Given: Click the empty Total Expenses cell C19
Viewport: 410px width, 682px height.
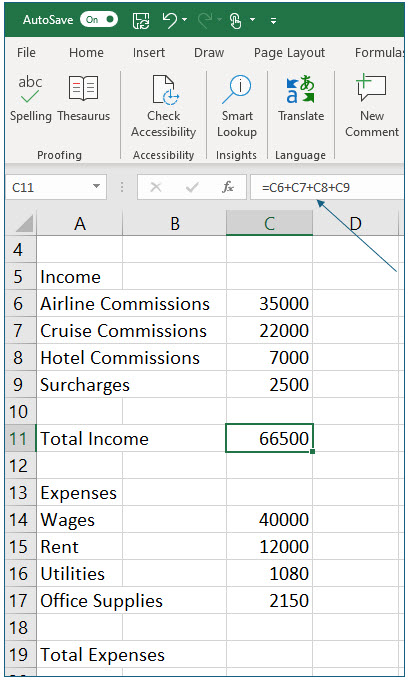Looking at the screenshot, I should 269,654.
